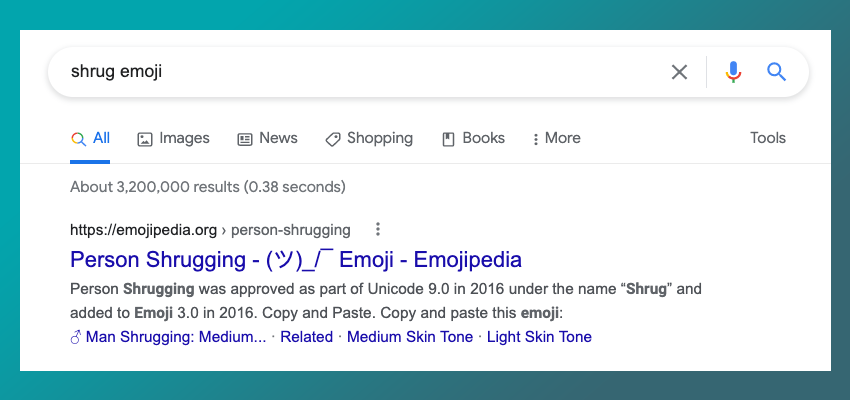Select the Books results tab
This screenshot has width=850, height=400.
(x=474, y=138)
